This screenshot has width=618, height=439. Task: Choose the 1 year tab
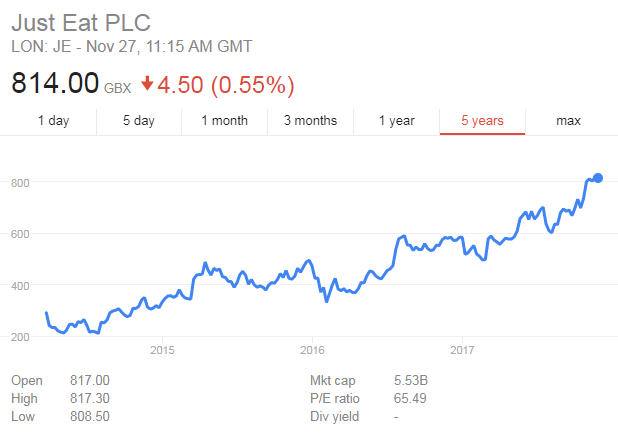(396, 121)
